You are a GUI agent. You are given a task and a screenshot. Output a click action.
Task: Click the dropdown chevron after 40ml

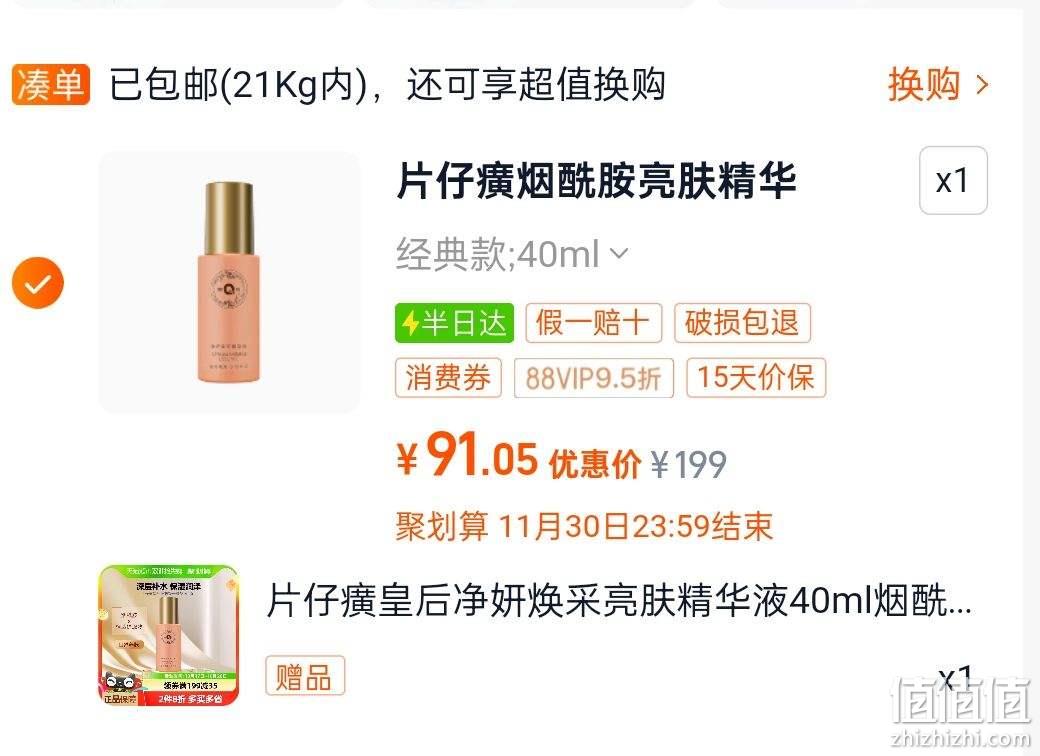click(618, 253)
